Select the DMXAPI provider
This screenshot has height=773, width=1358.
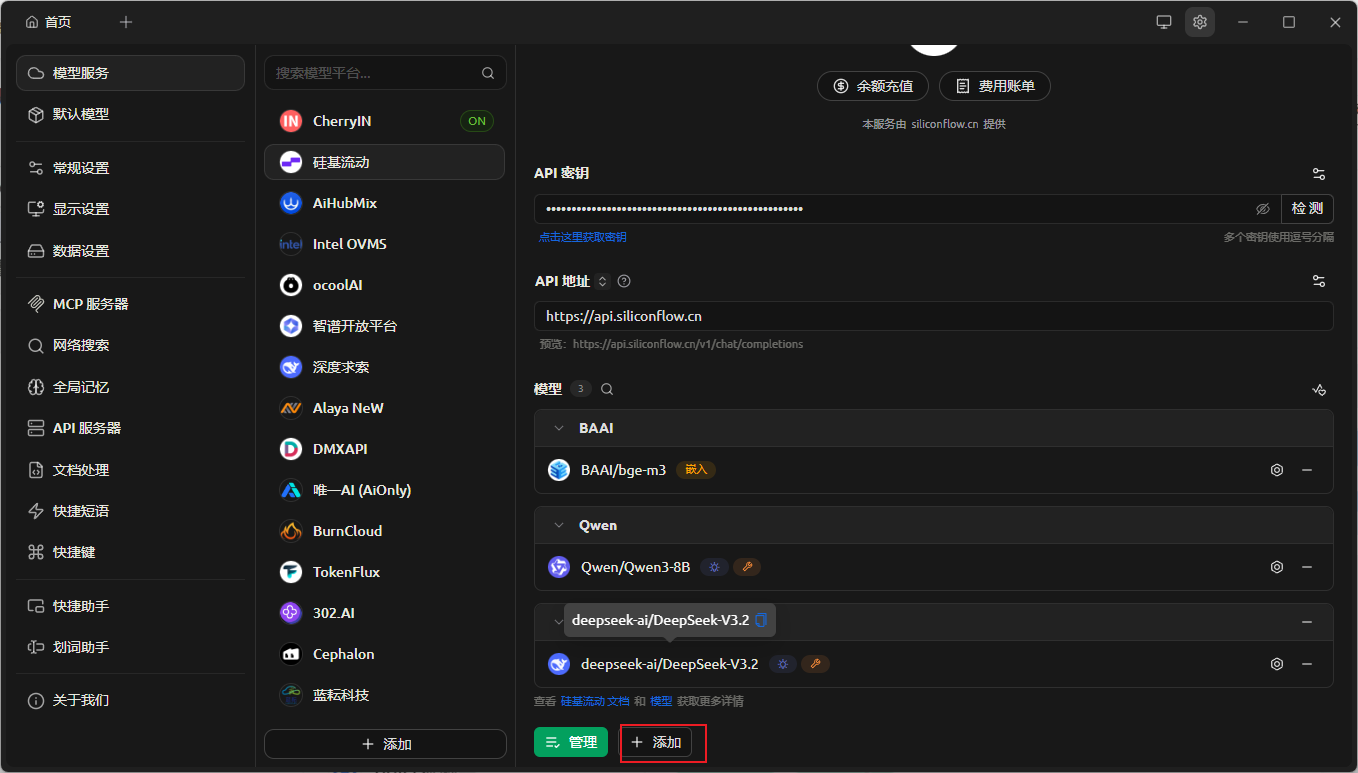385,449
